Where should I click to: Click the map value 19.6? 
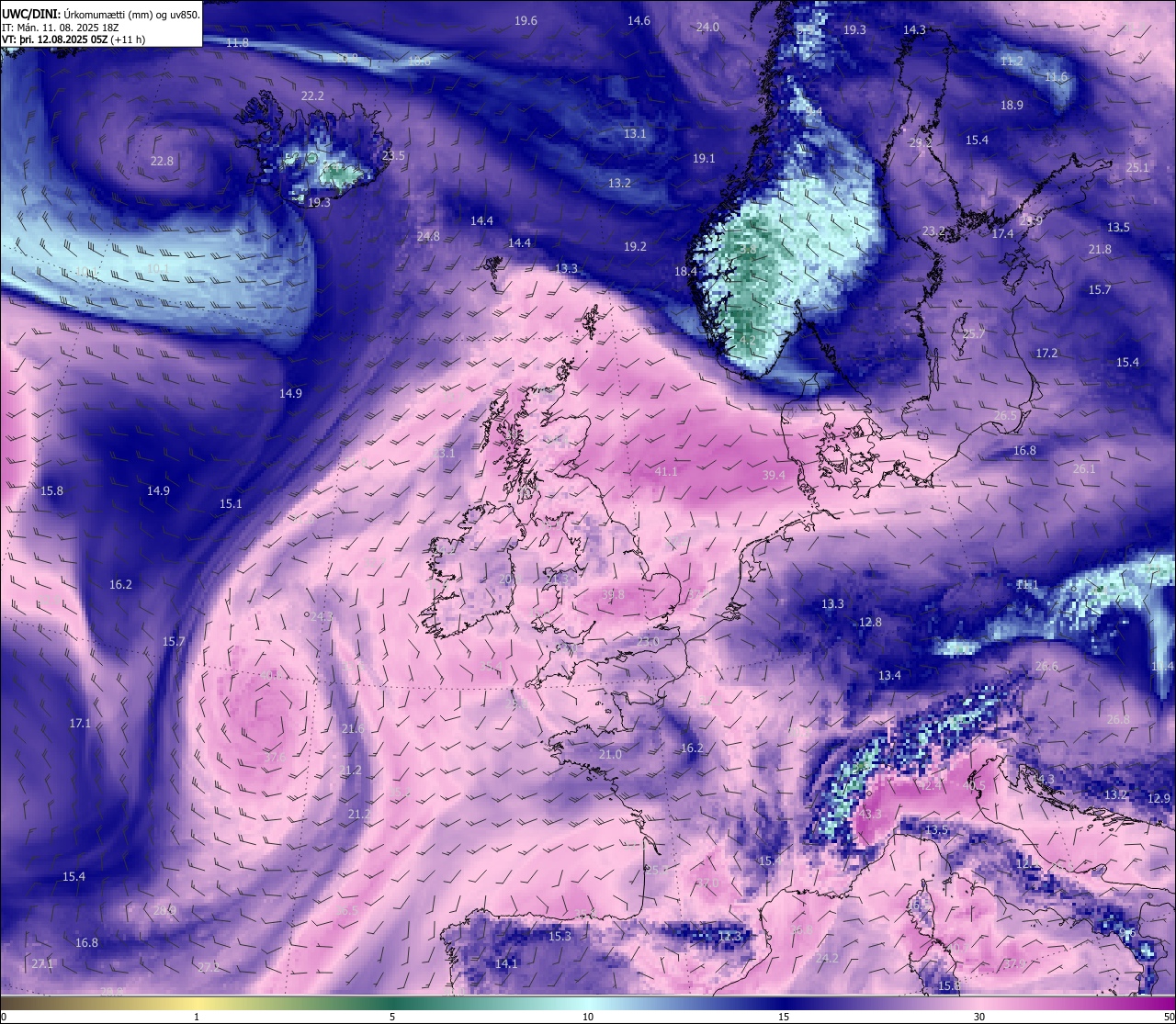(526, 20)
